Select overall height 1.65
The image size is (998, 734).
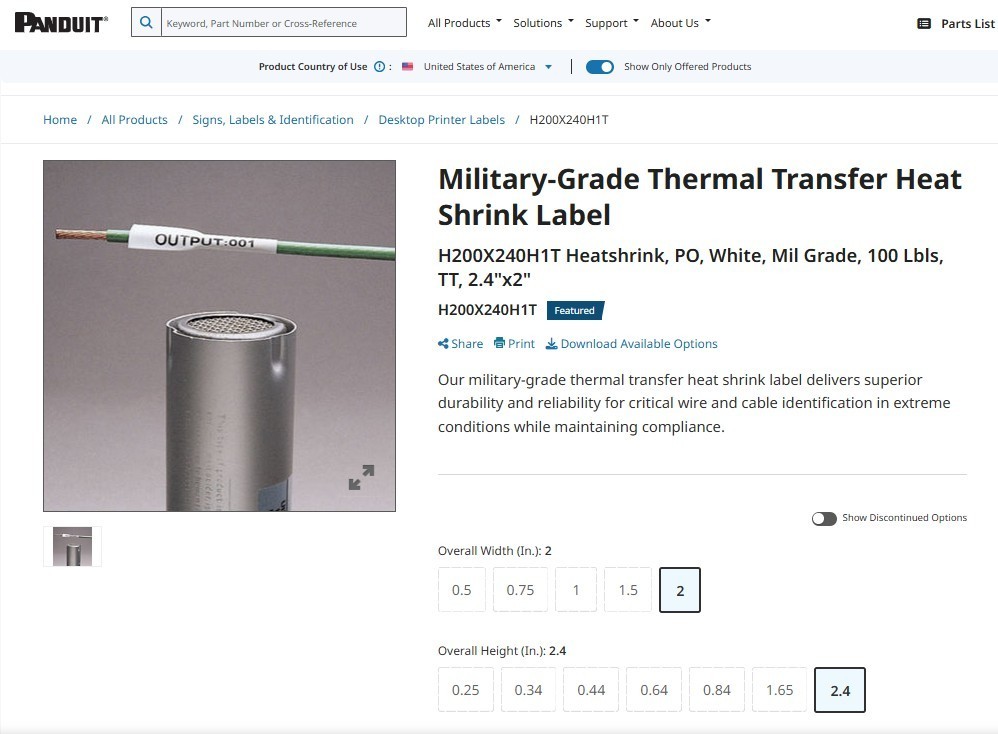[779, 690]
